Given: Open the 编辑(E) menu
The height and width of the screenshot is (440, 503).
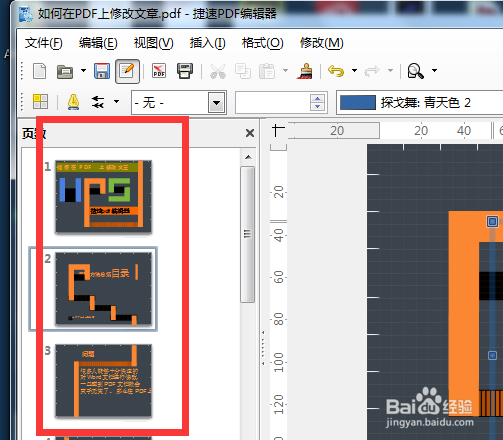Looking at the screenshot, I should (98, 43).
